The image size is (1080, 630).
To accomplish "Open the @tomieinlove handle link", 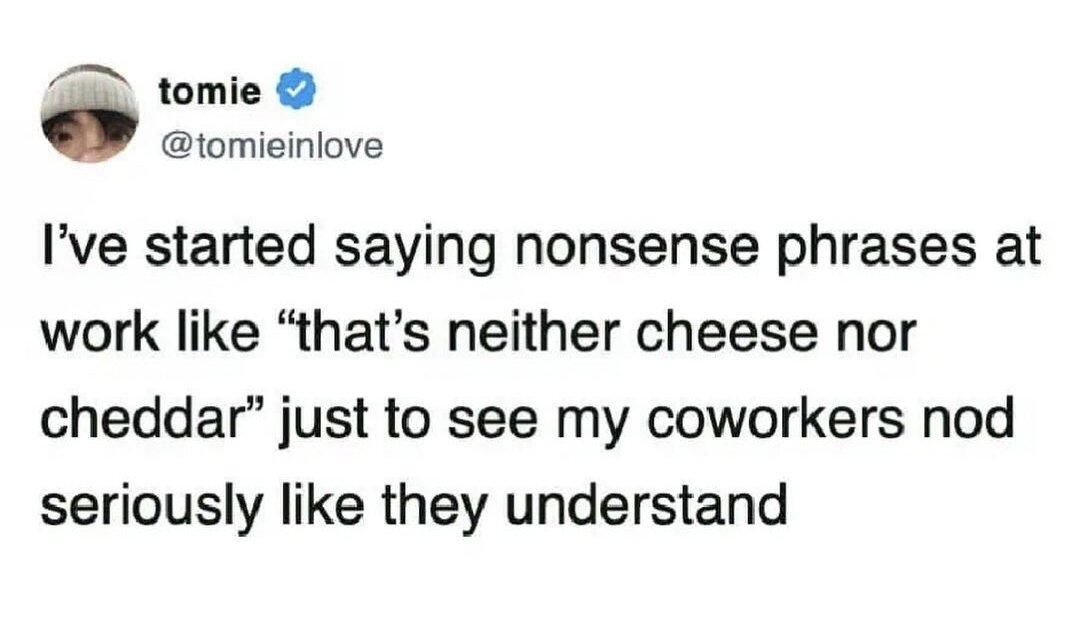I will 270,146.
